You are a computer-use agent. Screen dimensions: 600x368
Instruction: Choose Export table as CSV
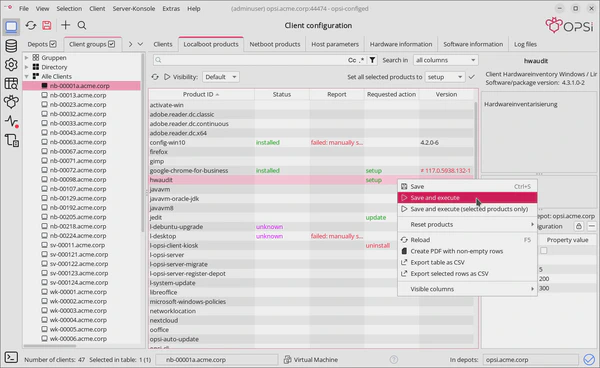[467, 262]
